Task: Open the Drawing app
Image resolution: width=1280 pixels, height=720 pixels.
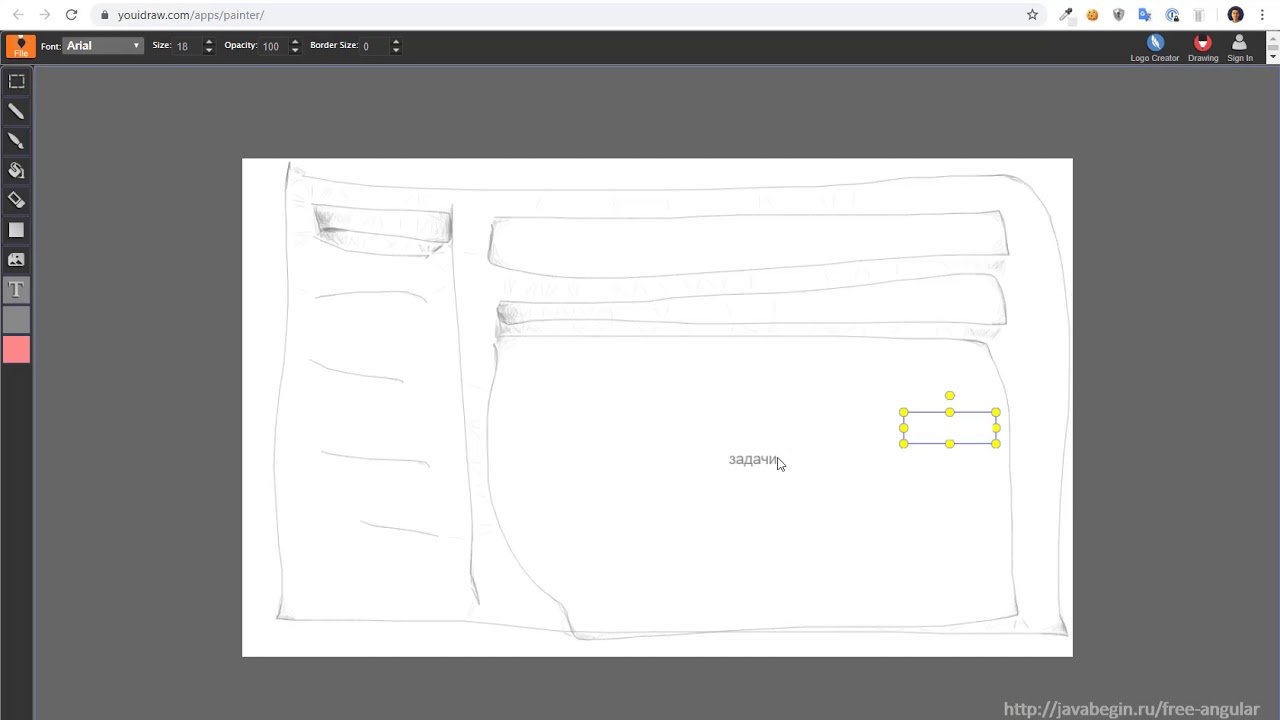Action: pyautogui.click(x=1203, y=47)
